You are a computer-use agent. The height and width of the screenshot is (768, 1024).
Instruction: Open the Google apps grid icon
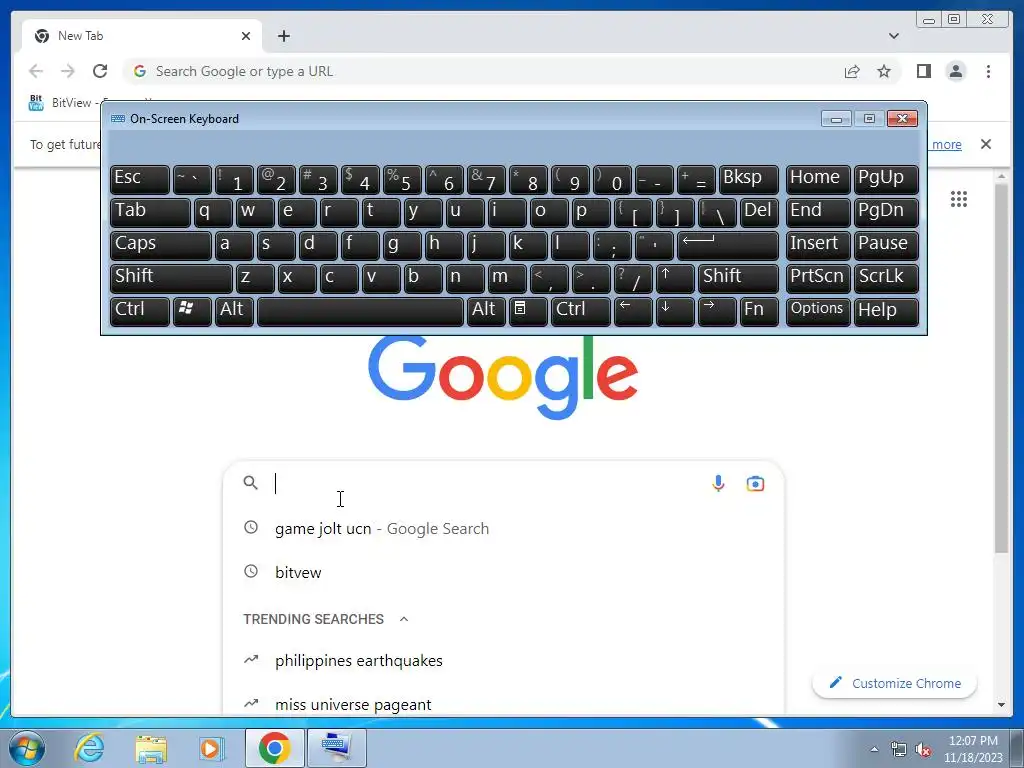(x=959, y=199)
